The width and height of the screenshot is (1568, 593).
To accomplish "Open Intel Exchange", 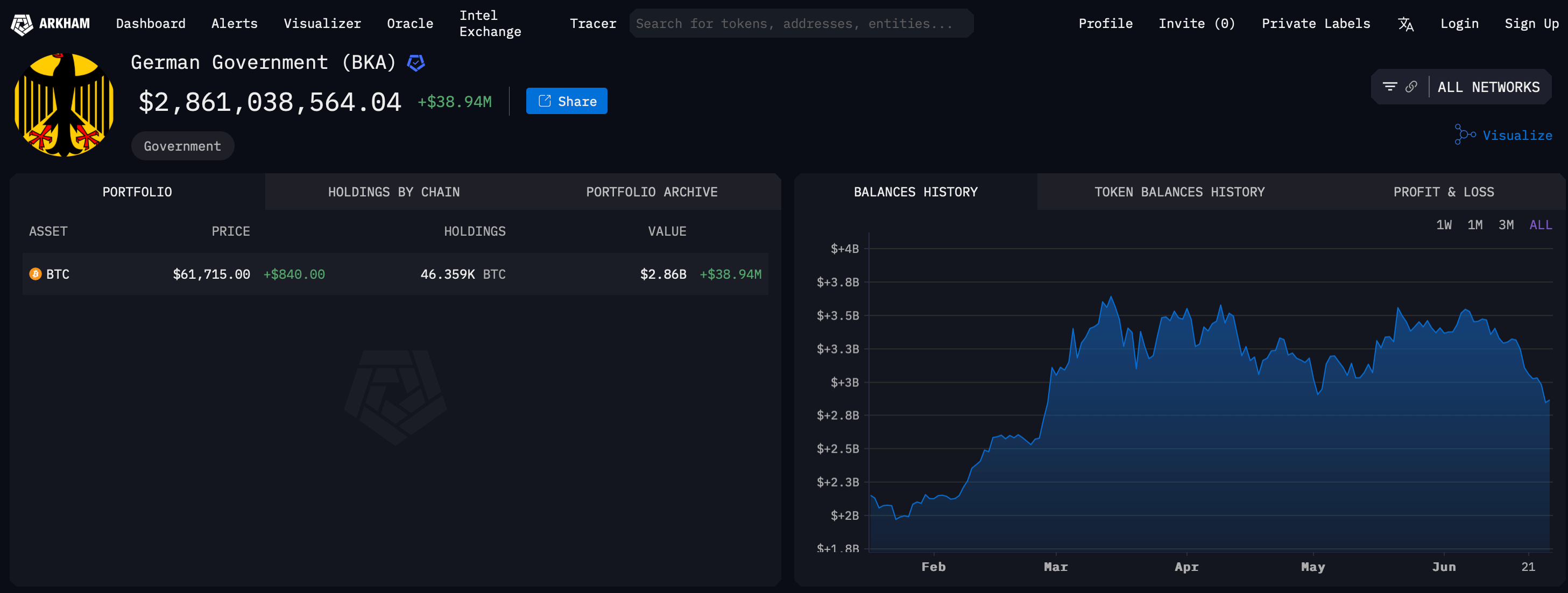I will (490, 24).
